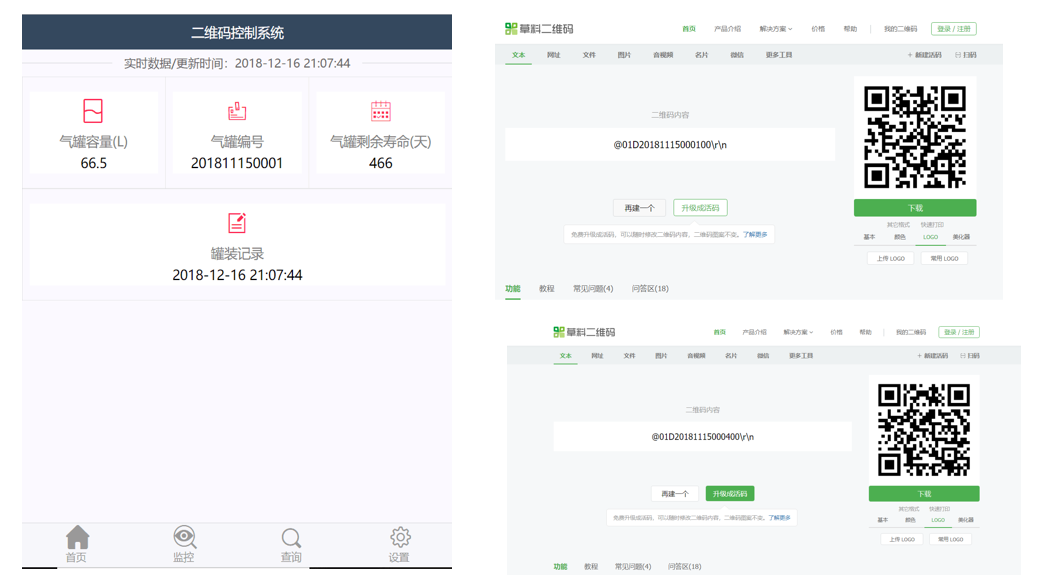
Task: Open 帮助 in the 000400 page's top navigation
Action: [866, 332]
